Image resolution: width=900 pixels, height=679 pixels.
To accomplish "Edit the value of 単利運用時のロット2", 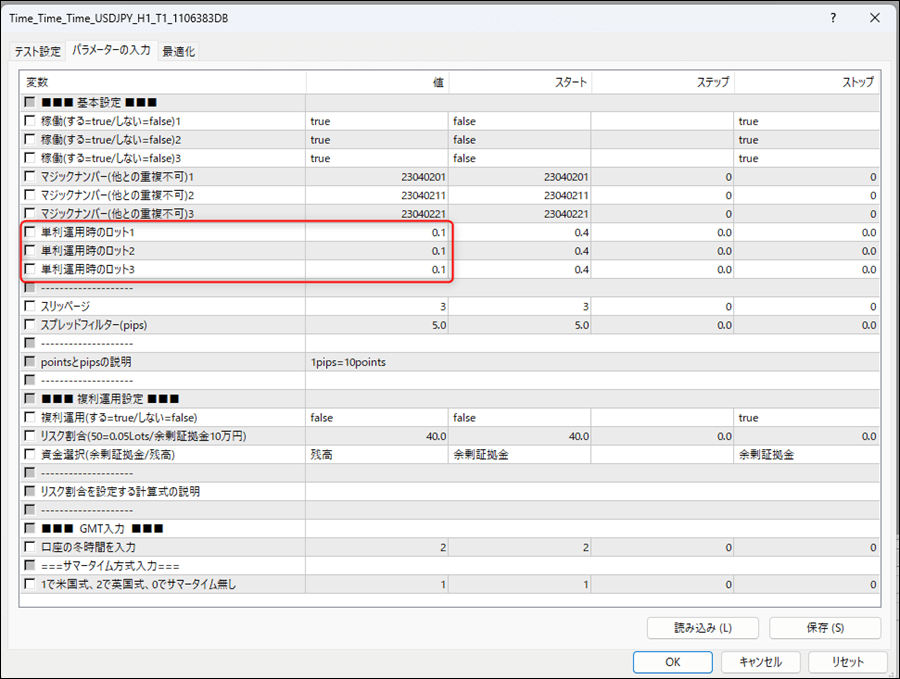I will click(x=377, y=251).
